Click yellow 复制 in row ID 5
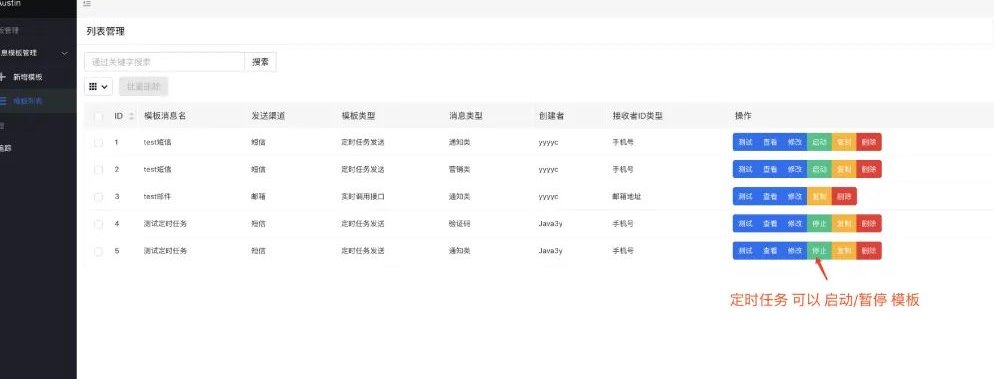The height and width of the screenshot is (379, 994). click(x=844, y=251)
